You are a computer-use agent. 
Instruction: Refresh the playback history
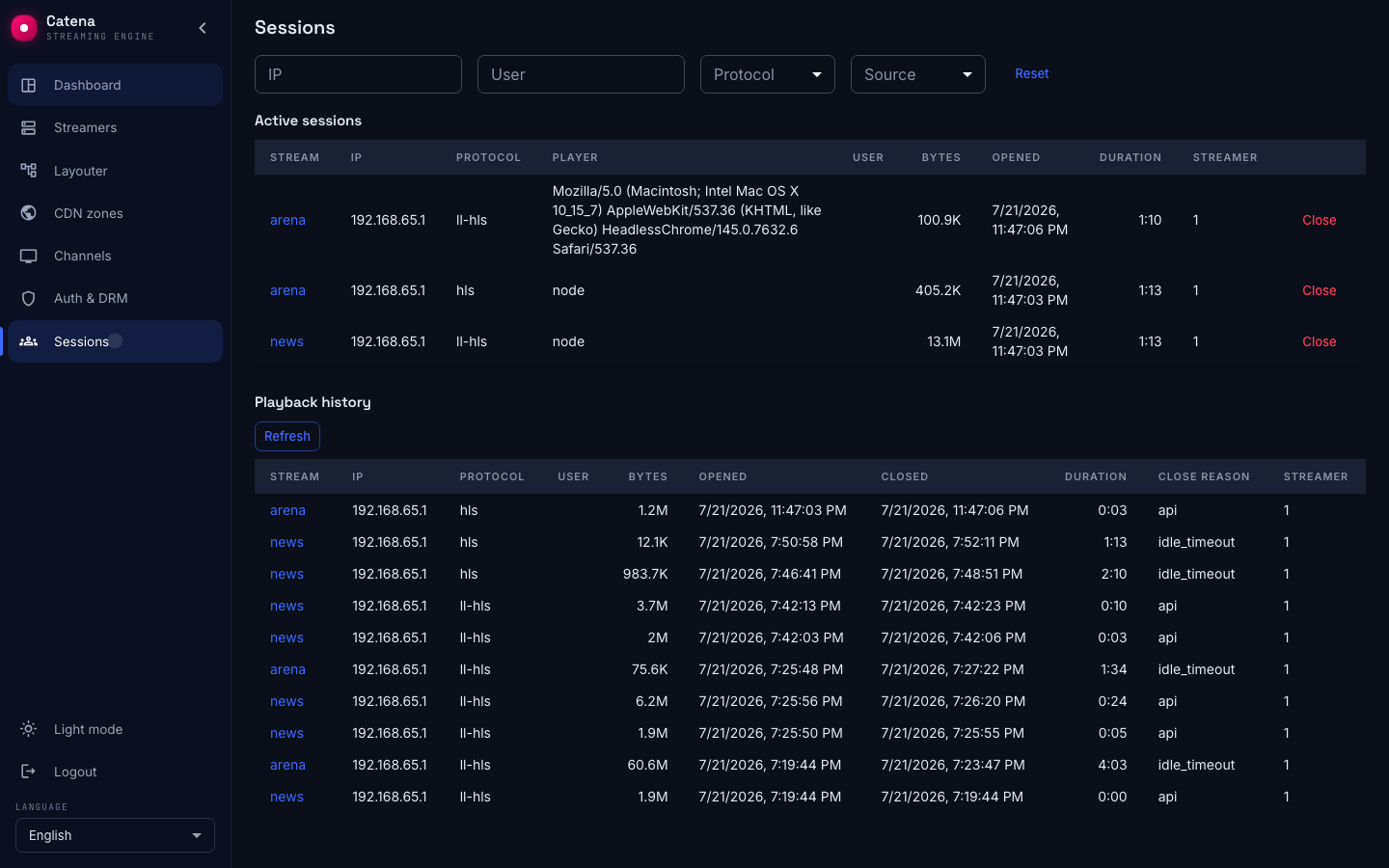287,436
